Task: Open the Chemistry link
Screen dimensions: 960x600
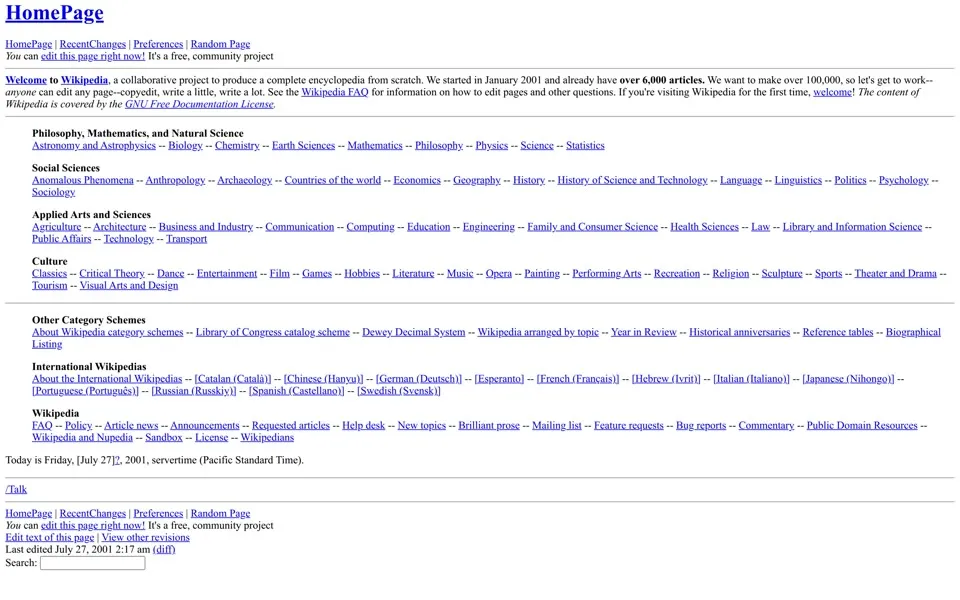Action: [237, 145]
